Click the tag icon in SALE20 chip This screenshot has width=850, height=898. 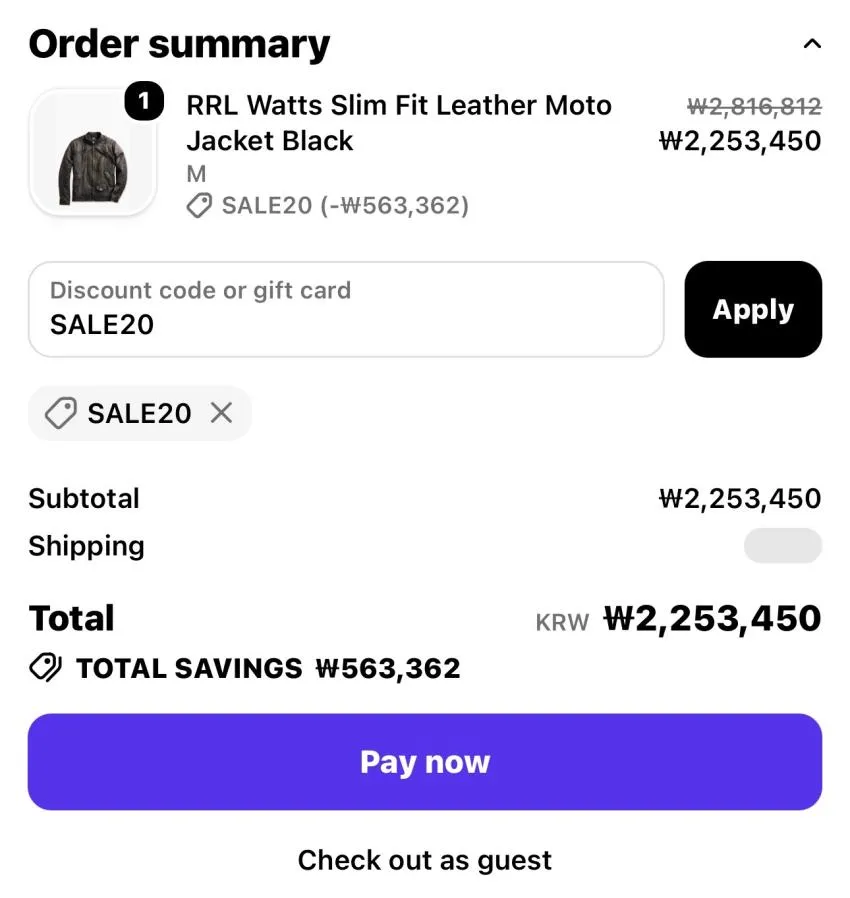tap(61, 413)
